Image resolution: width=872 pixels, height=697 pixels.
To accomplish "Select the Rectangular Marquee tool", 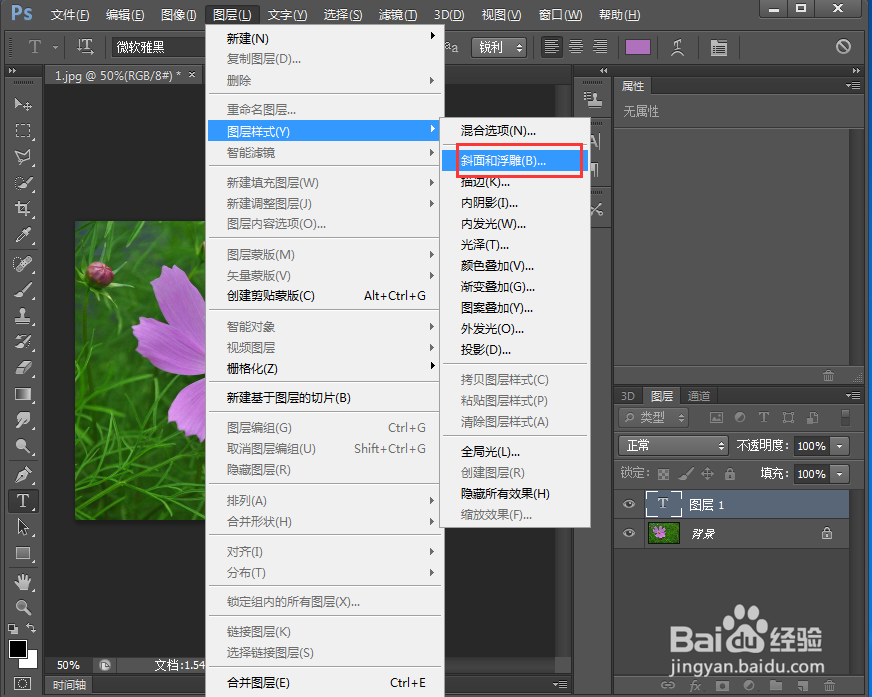I will (x=23, y=131).
